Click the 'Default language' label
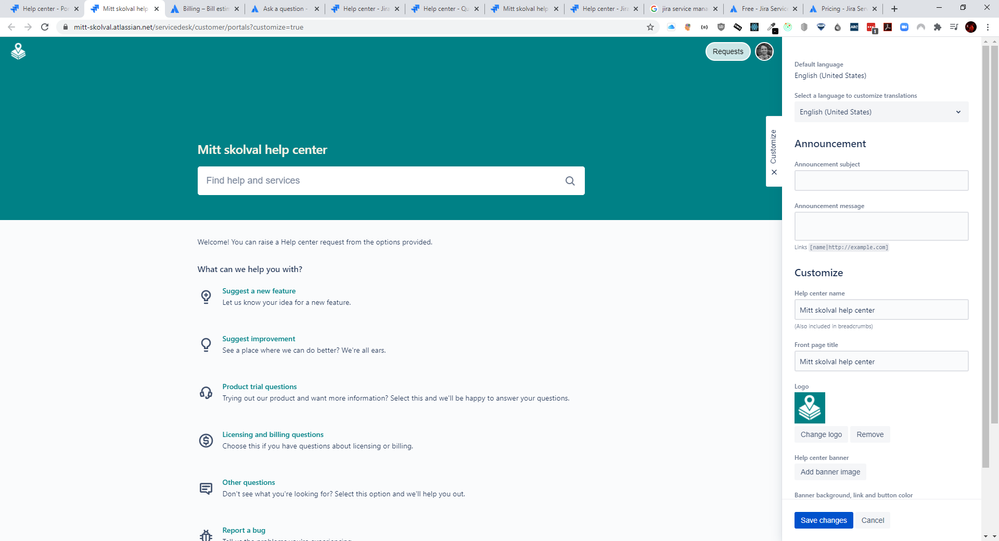 pyautogui.click(x=818, y=64)
